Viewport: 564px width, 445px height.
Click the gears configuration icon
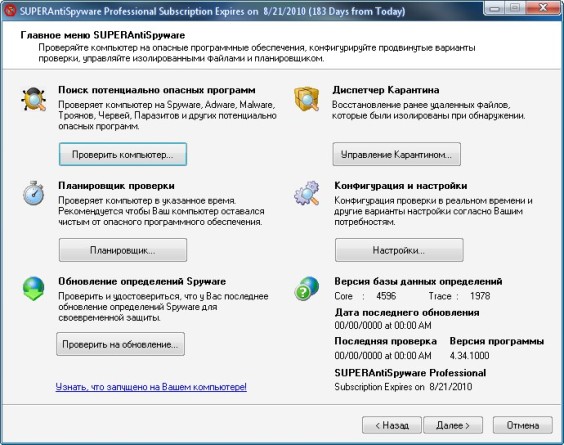coord(306,193)
